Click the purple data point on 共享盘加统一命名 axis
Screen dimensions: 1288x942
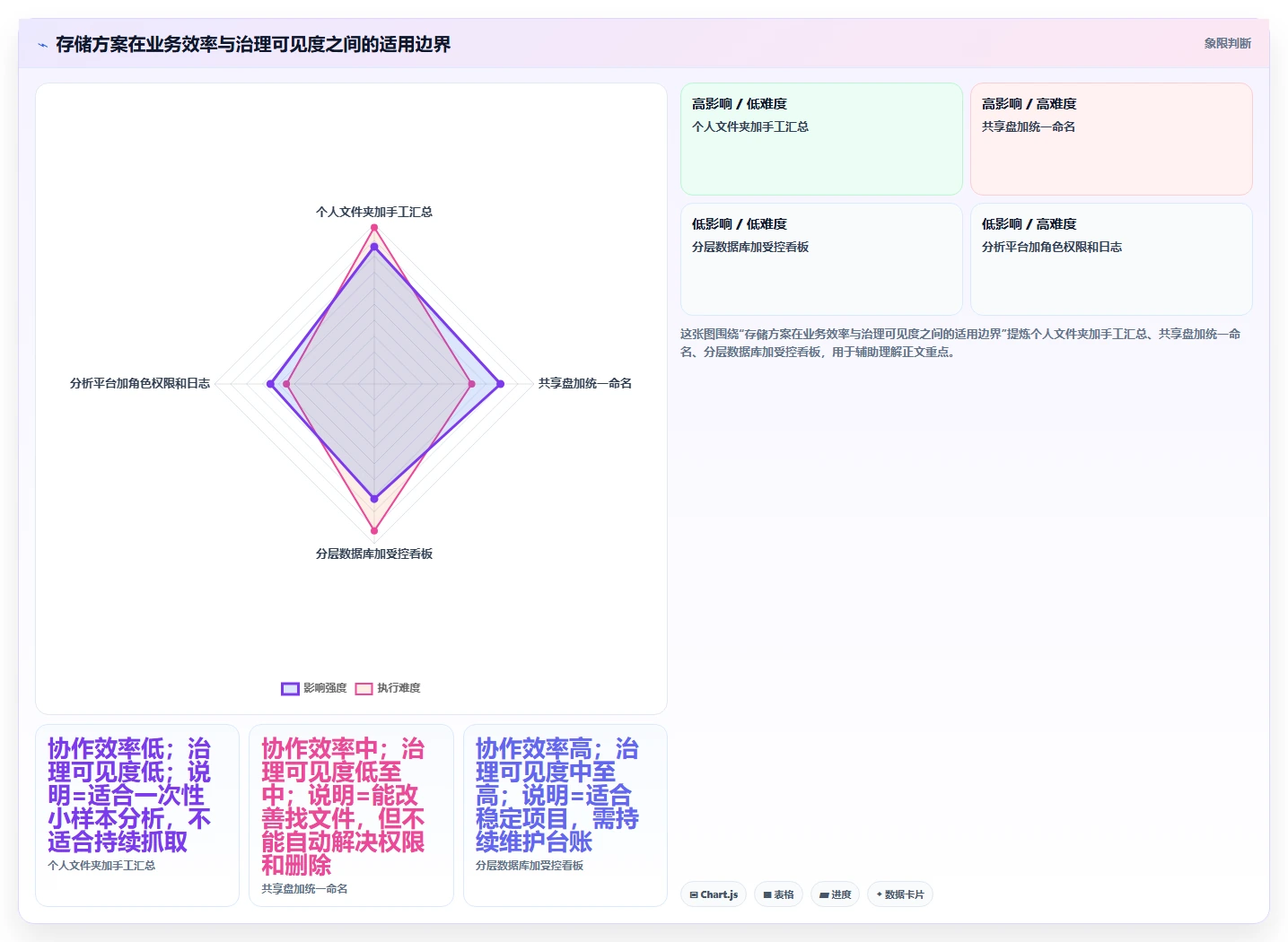pyautogui.click(x=500, y=384)
